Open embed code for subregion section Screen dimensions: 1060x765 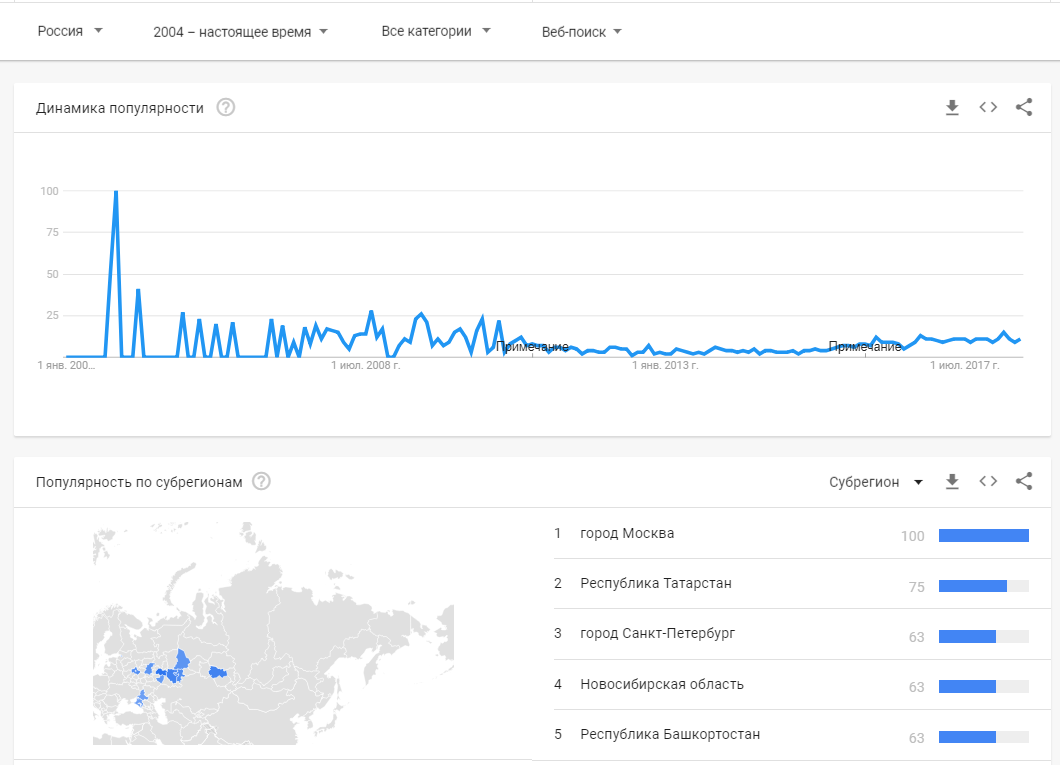pos(988,481)
